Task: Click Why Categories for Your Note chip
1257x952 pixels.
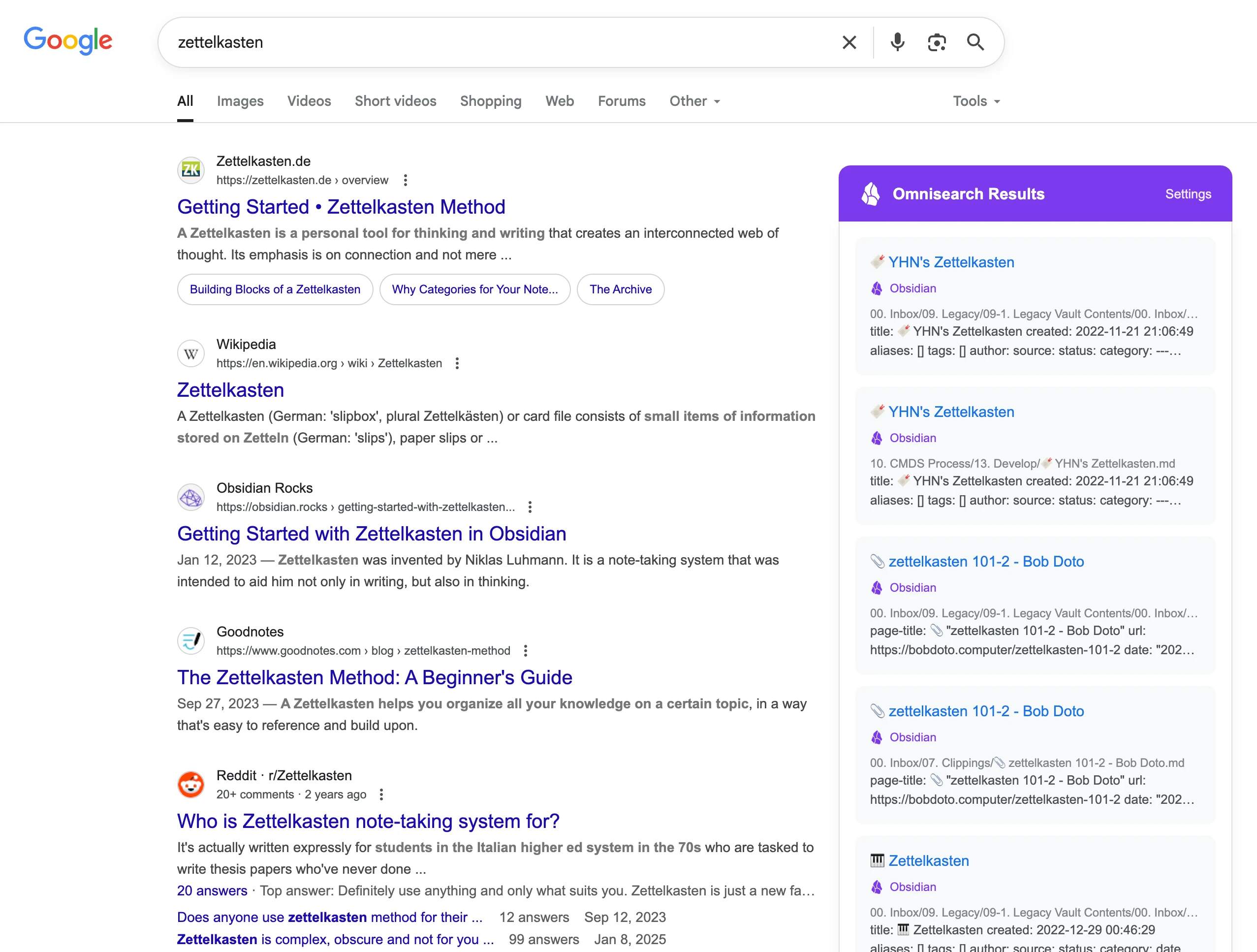Action: coord(475,289)
